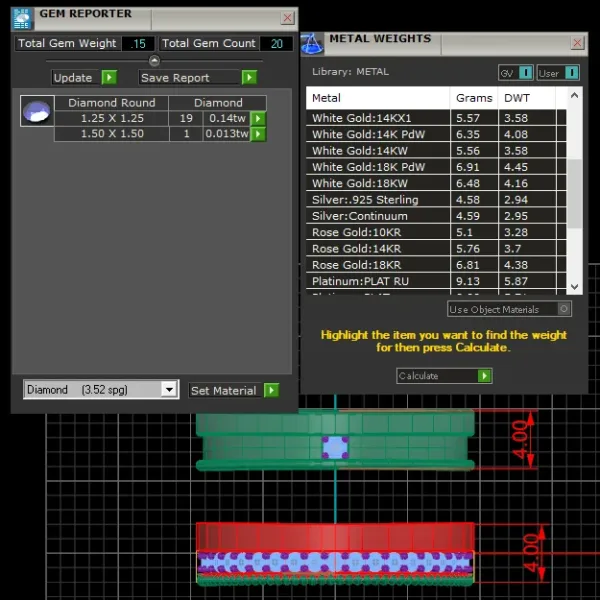This screenshot has width=600, height=600.
Task: Click the DWT column header
Action: click(x=527, y=98)
